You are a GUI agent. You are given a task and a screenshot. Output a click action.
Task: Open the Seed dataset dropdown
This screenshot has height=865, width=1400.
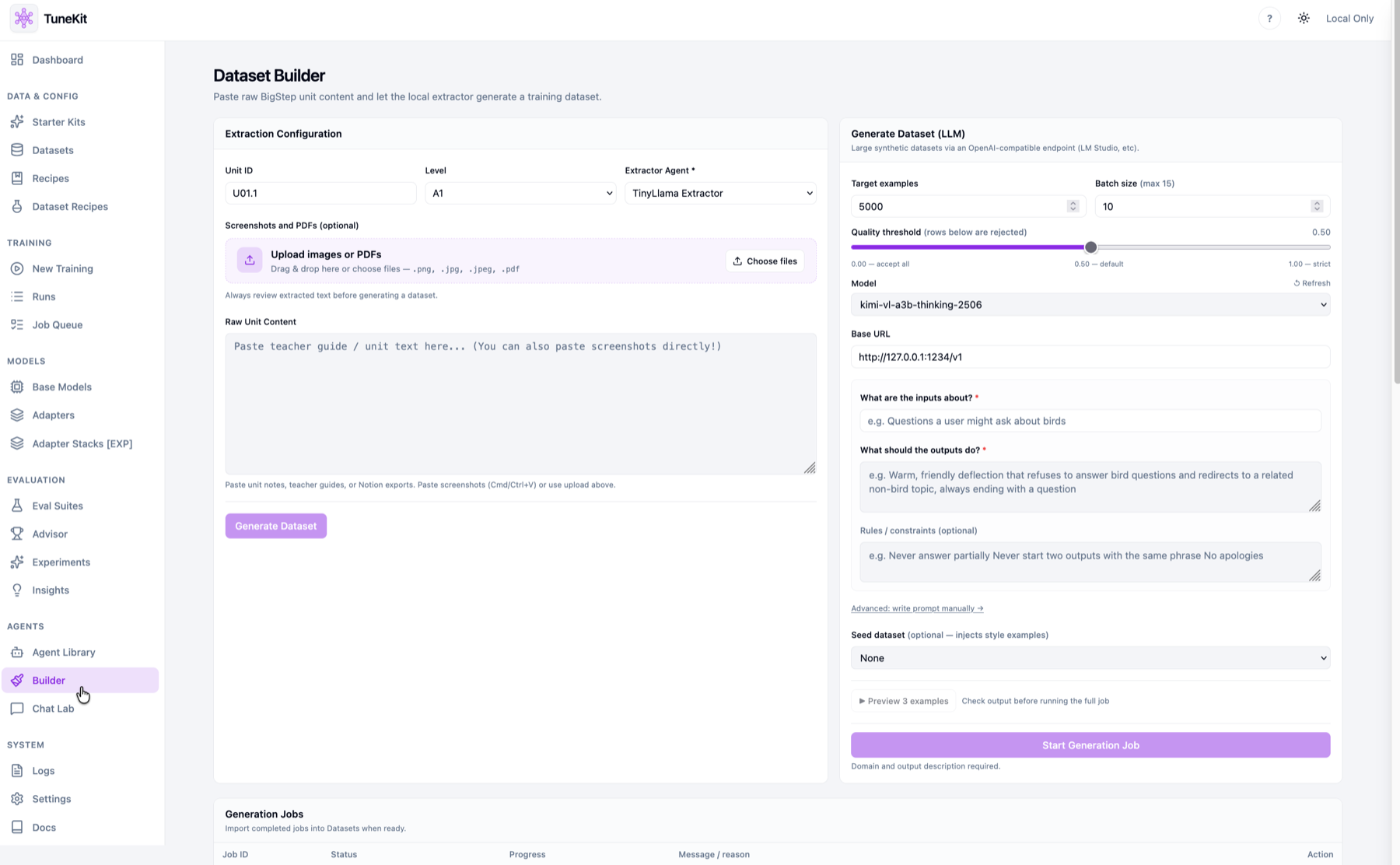pyautogui.click(x=1090, y=658)
